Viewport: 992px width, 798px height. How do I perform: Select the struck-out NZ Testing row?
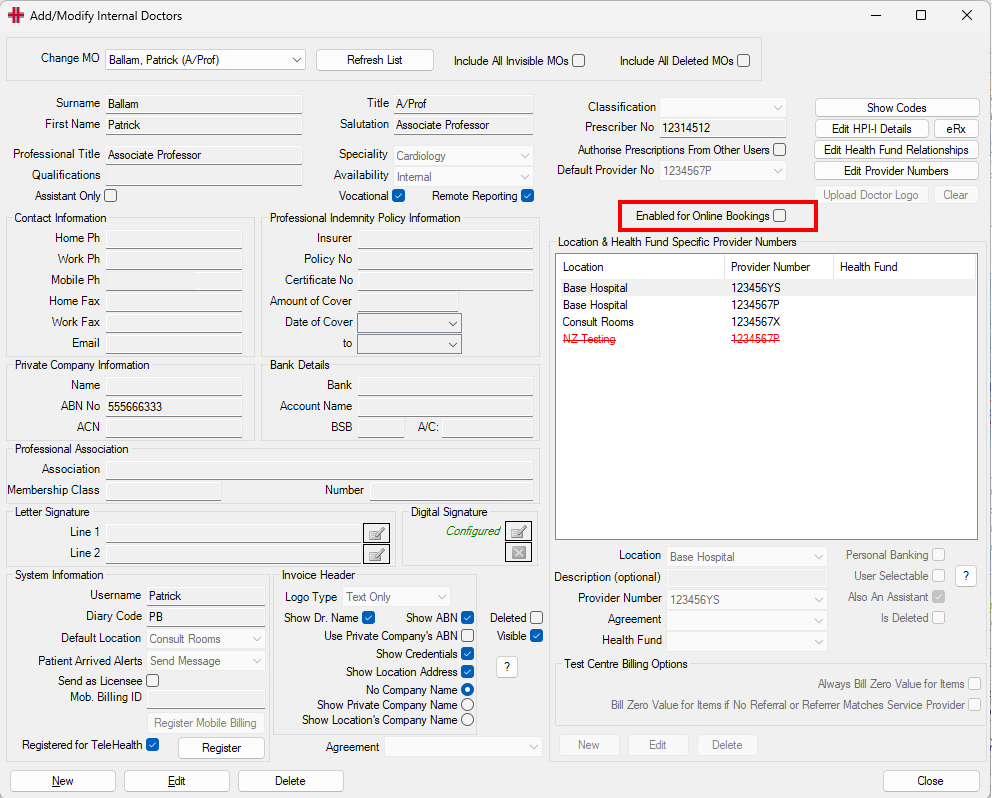pyautogui.click(x=767, y=339)
